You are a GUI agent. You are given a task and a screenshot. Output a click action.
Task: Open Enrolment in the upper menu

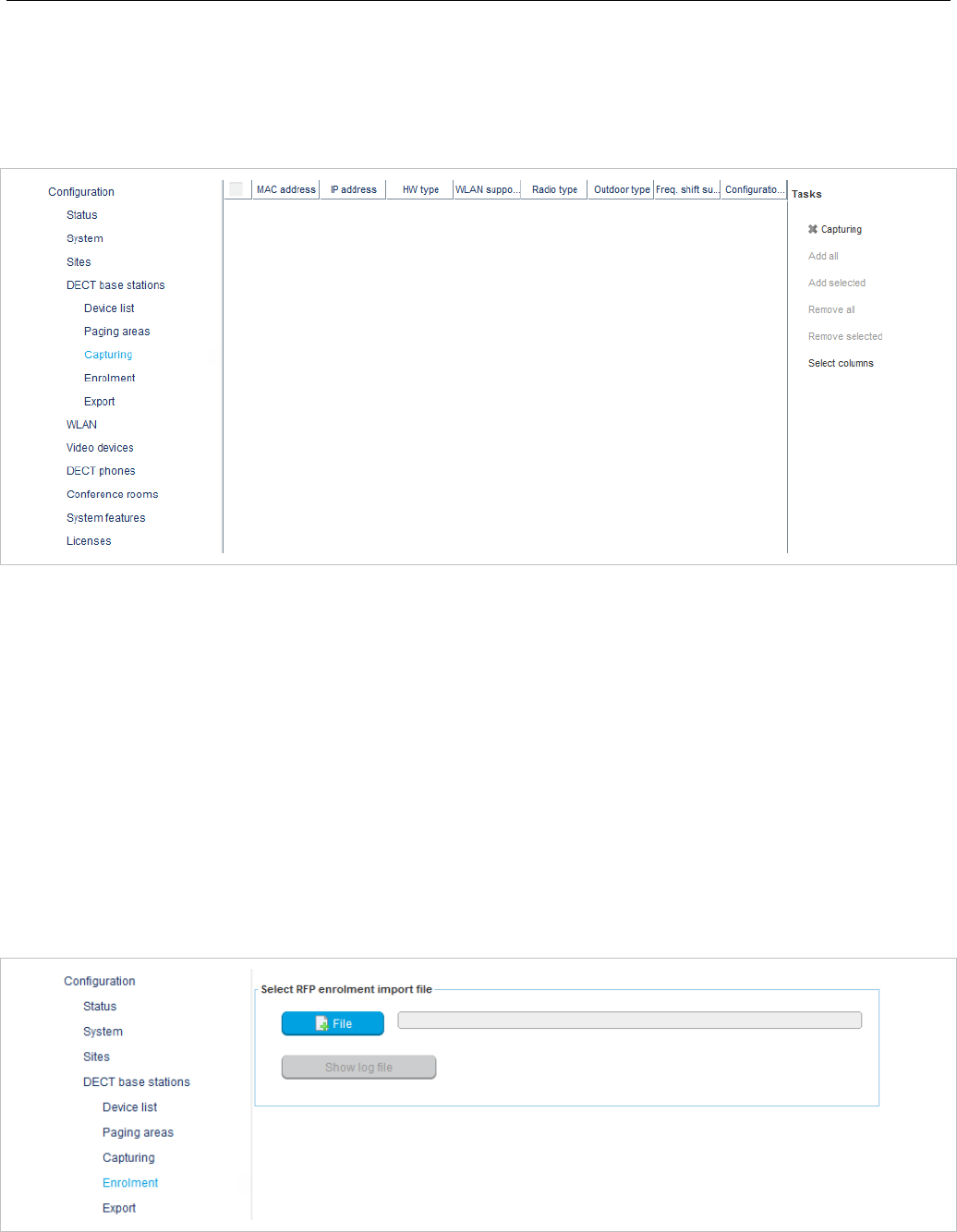(x=109, y=378)
